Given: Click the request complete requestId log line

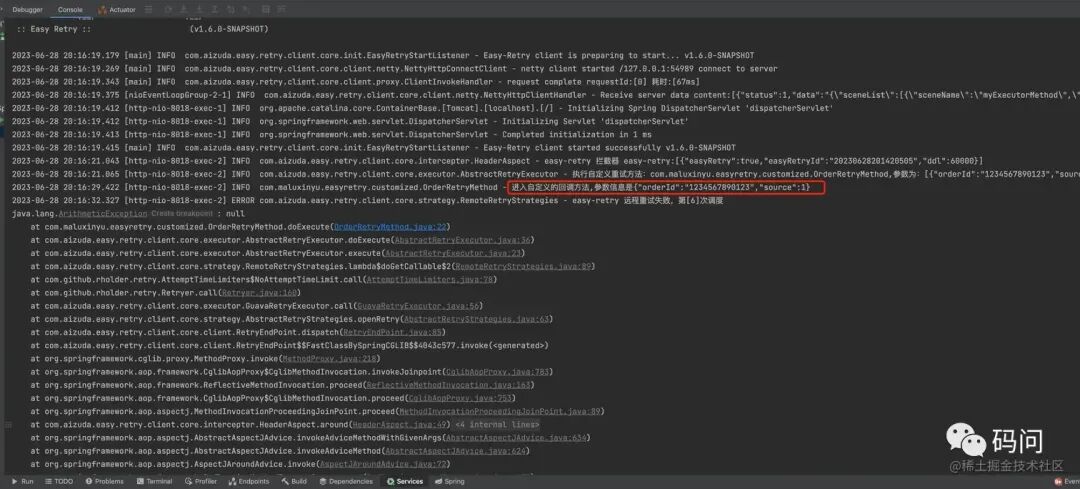Looking at the screenshot, I should coord(355,81).
